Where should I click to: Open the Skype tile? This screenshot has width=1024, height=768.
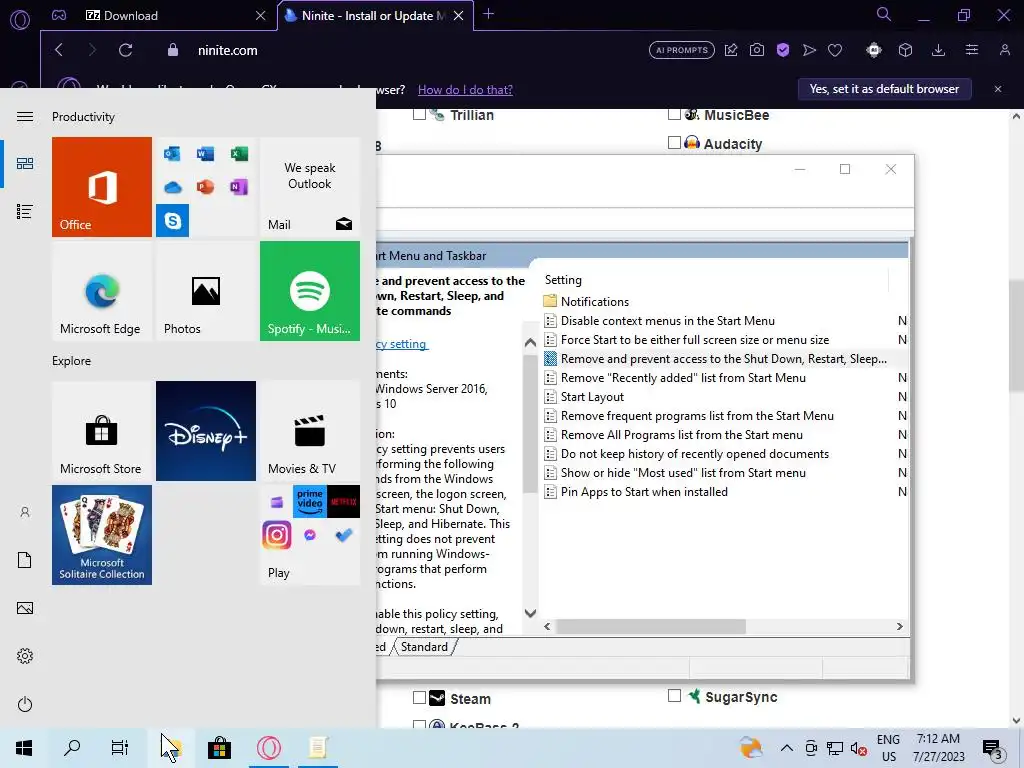point(172,221)
